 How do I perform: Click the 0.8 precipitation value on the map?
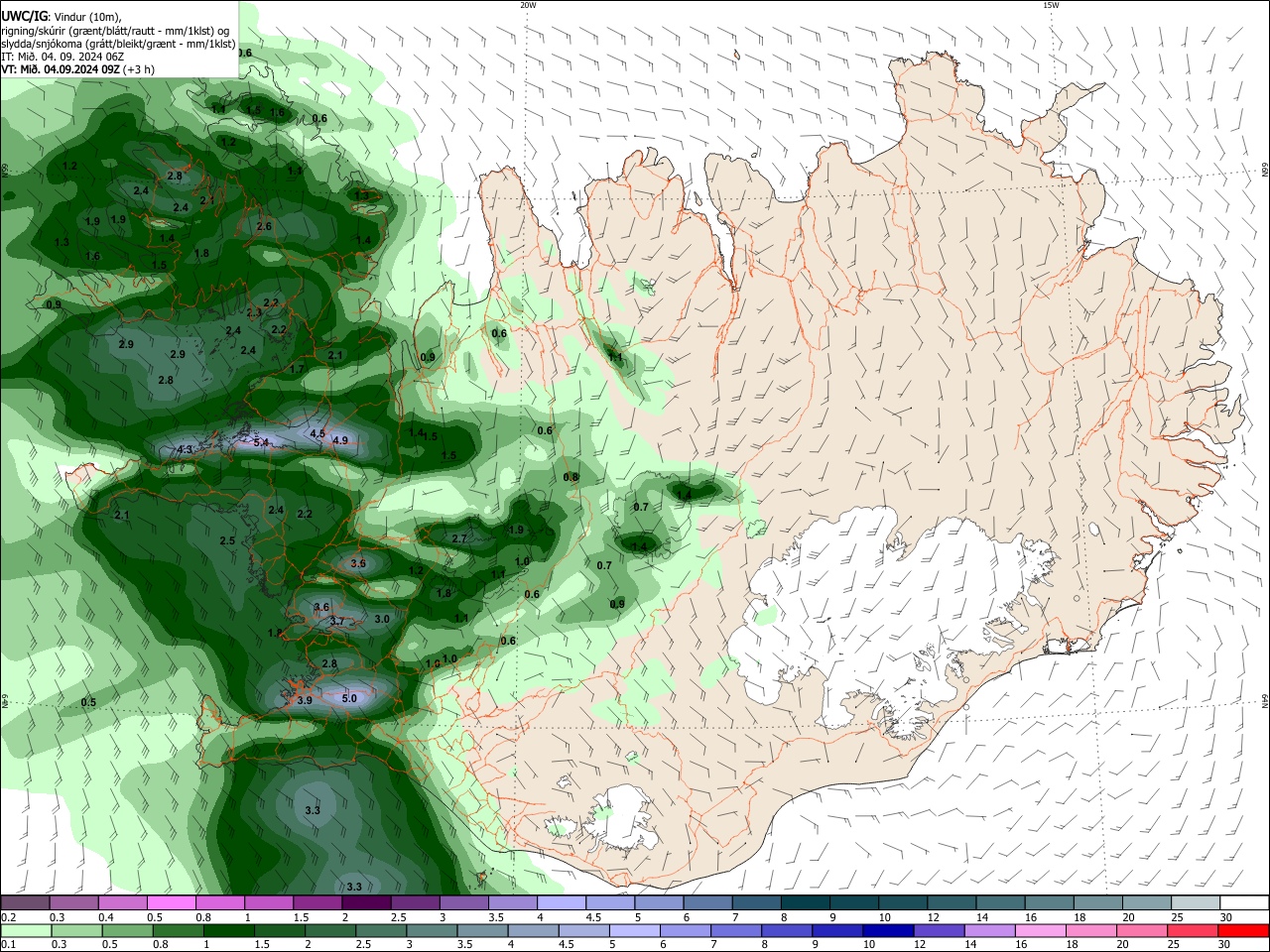(x=571, y=477)
